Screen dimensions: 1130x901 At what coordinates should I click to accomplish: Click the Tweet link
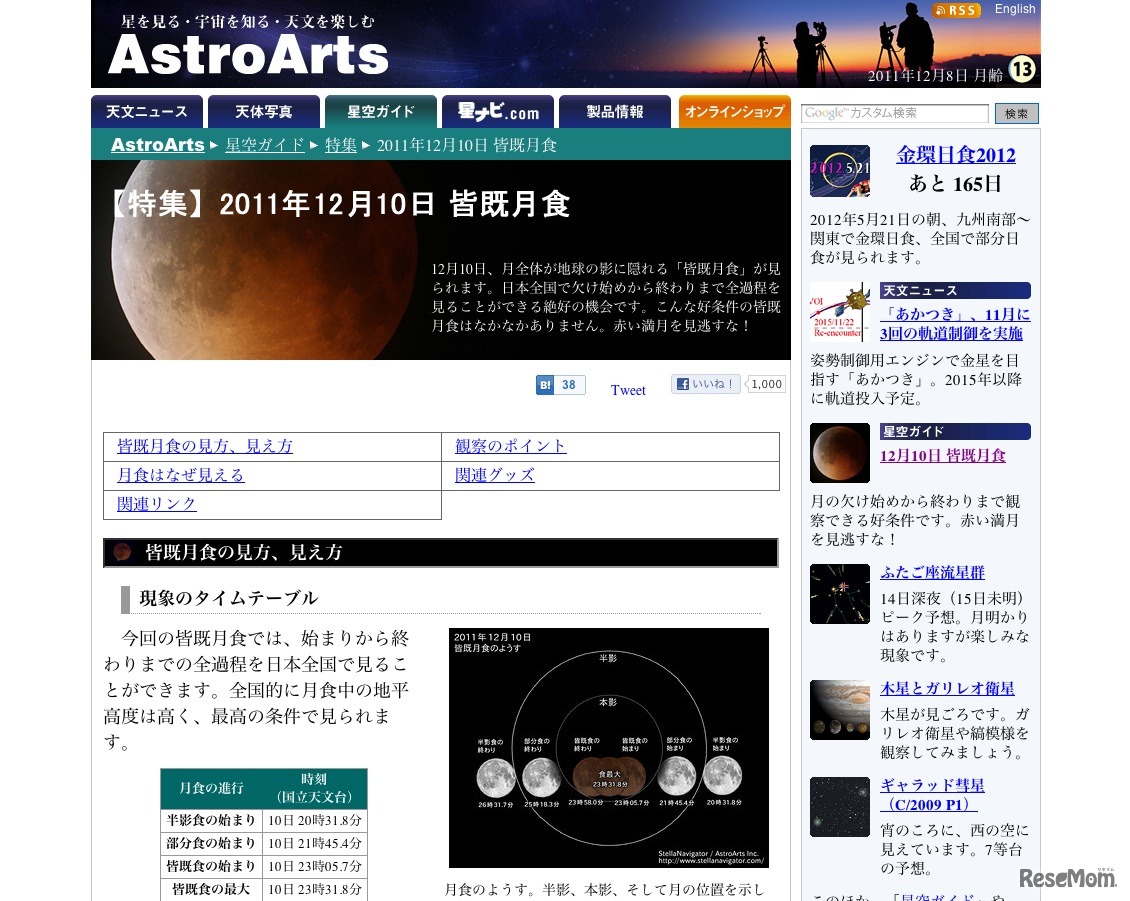pyautogui.click(x=628, y=390)
